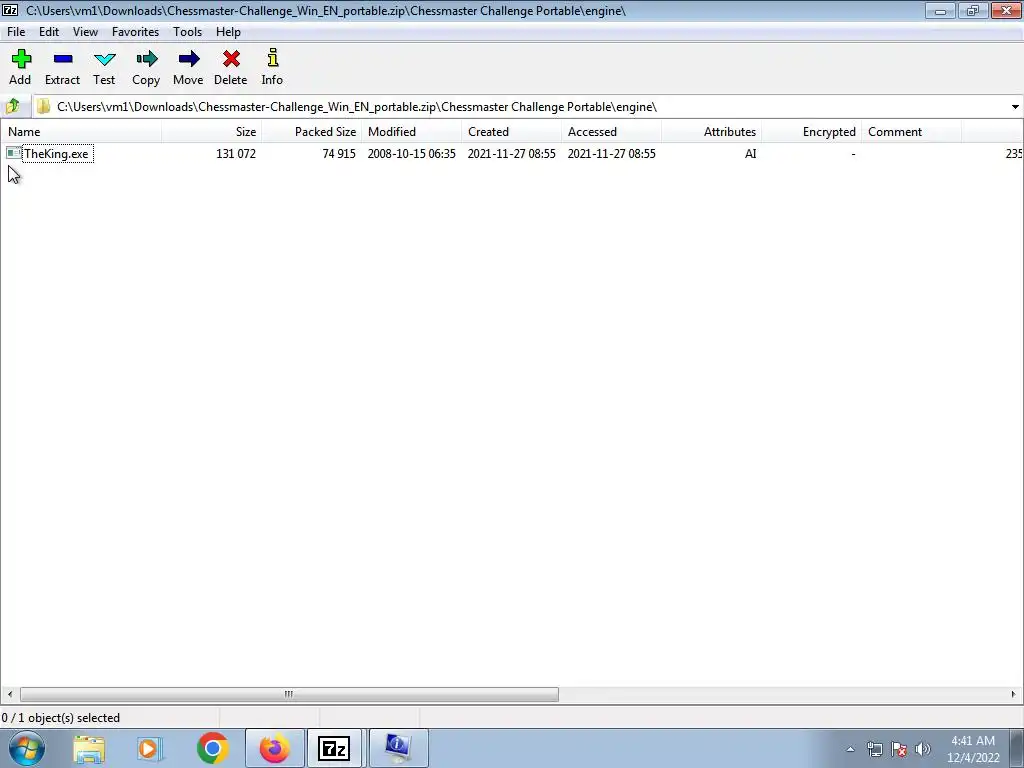
Task: Sort by the Packed Size column
Action: (312, 131)
